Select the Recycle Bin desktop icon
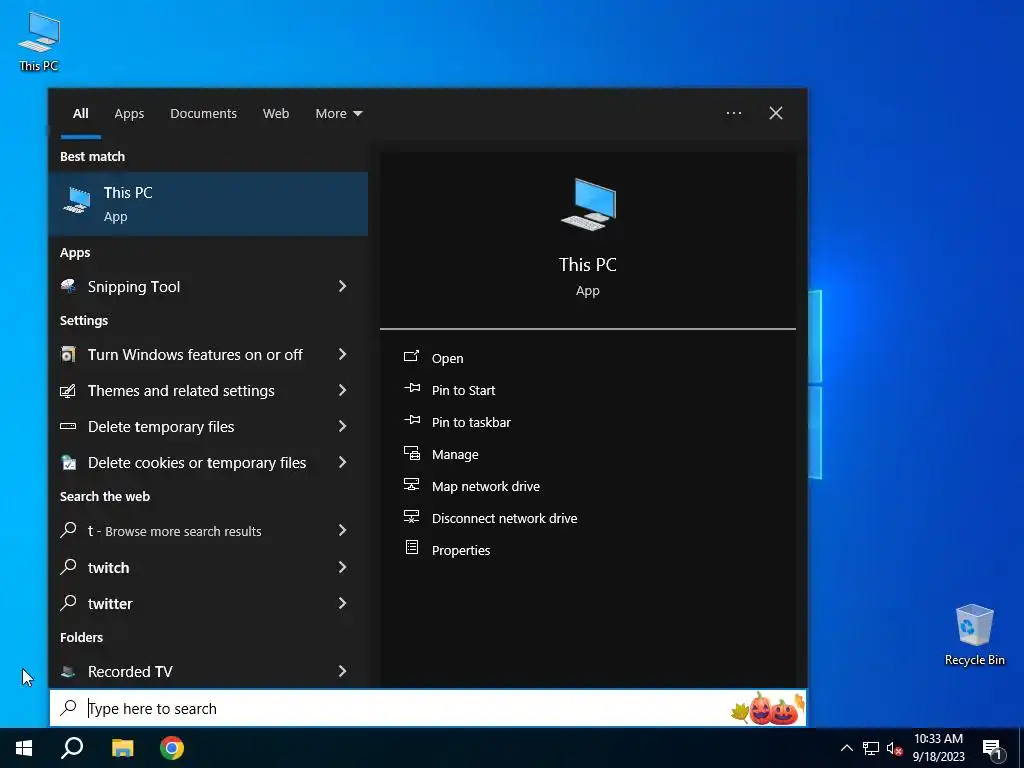Image resolution: width=1024 pixels, height=768 pixels. pos(974,634)
